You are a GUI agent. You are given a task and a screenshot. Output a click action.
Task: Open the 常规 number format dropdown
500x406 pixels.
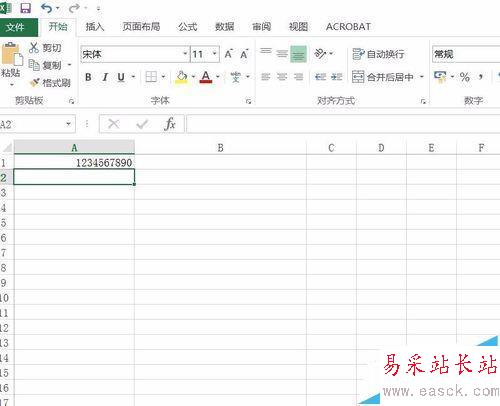tap(466, 54)
